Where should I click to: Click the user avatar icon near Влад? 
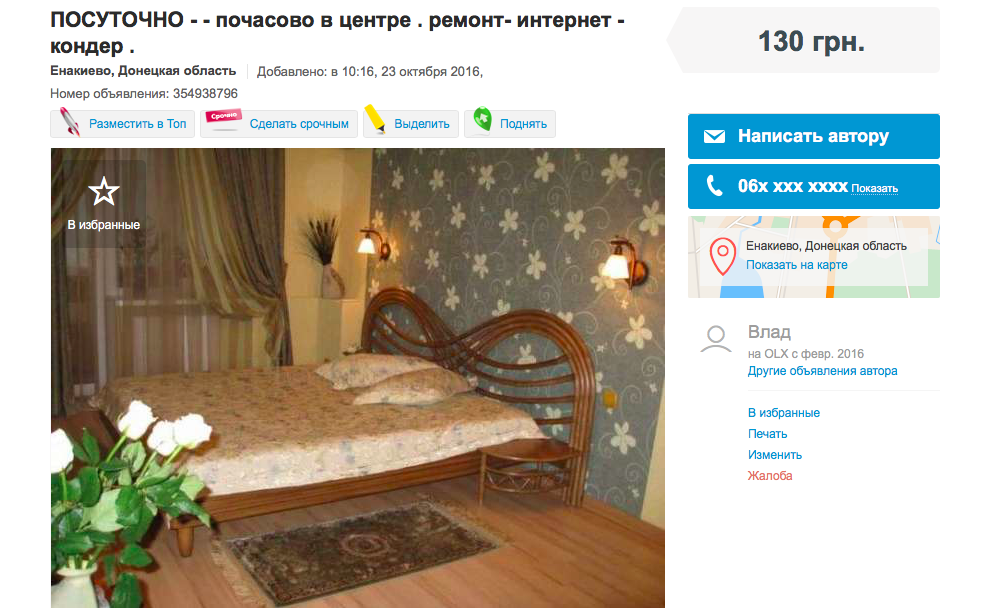[x=716, y=340]
